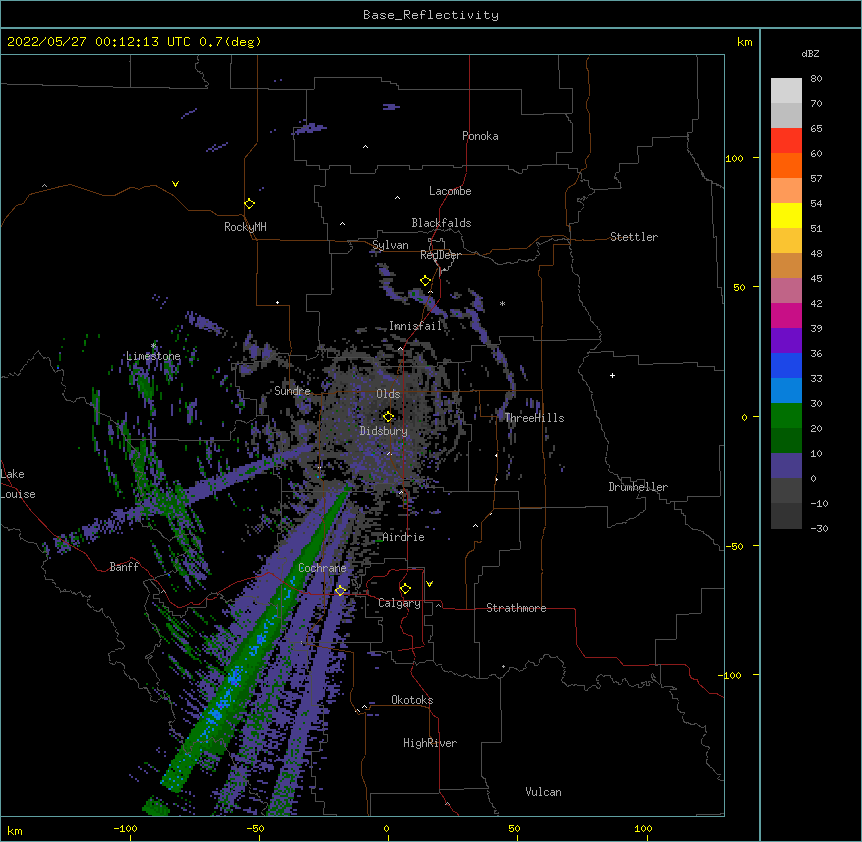Click the Strathmore label
The image size is (862, 842).
click(516, 608)
